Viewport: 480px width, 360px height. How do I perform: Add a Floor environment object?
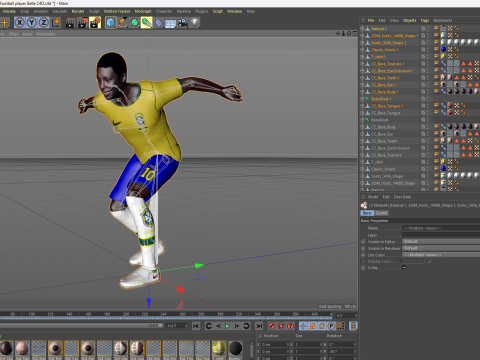171,23
